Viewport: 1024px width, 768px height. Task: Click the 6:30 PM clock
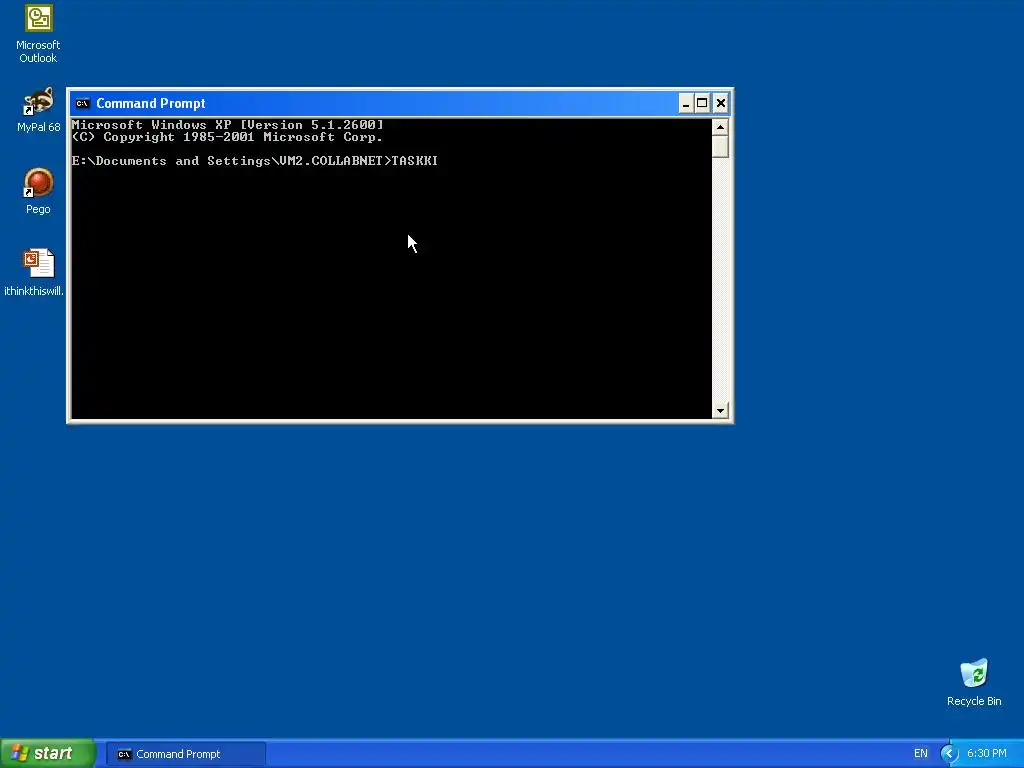tap(986, 754)
